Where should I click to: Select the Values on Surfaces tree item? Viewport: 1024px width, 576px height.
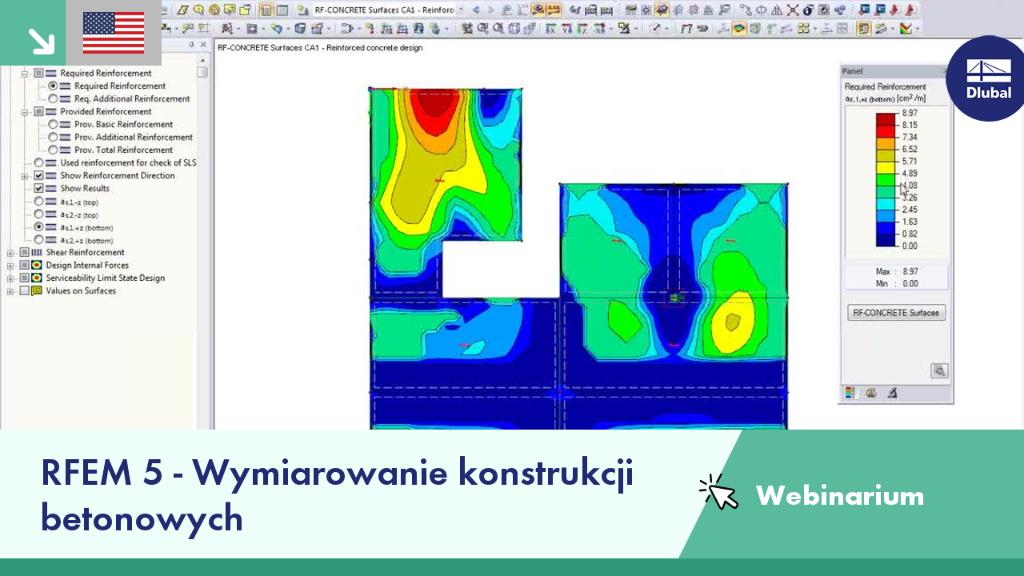[80, 291]
